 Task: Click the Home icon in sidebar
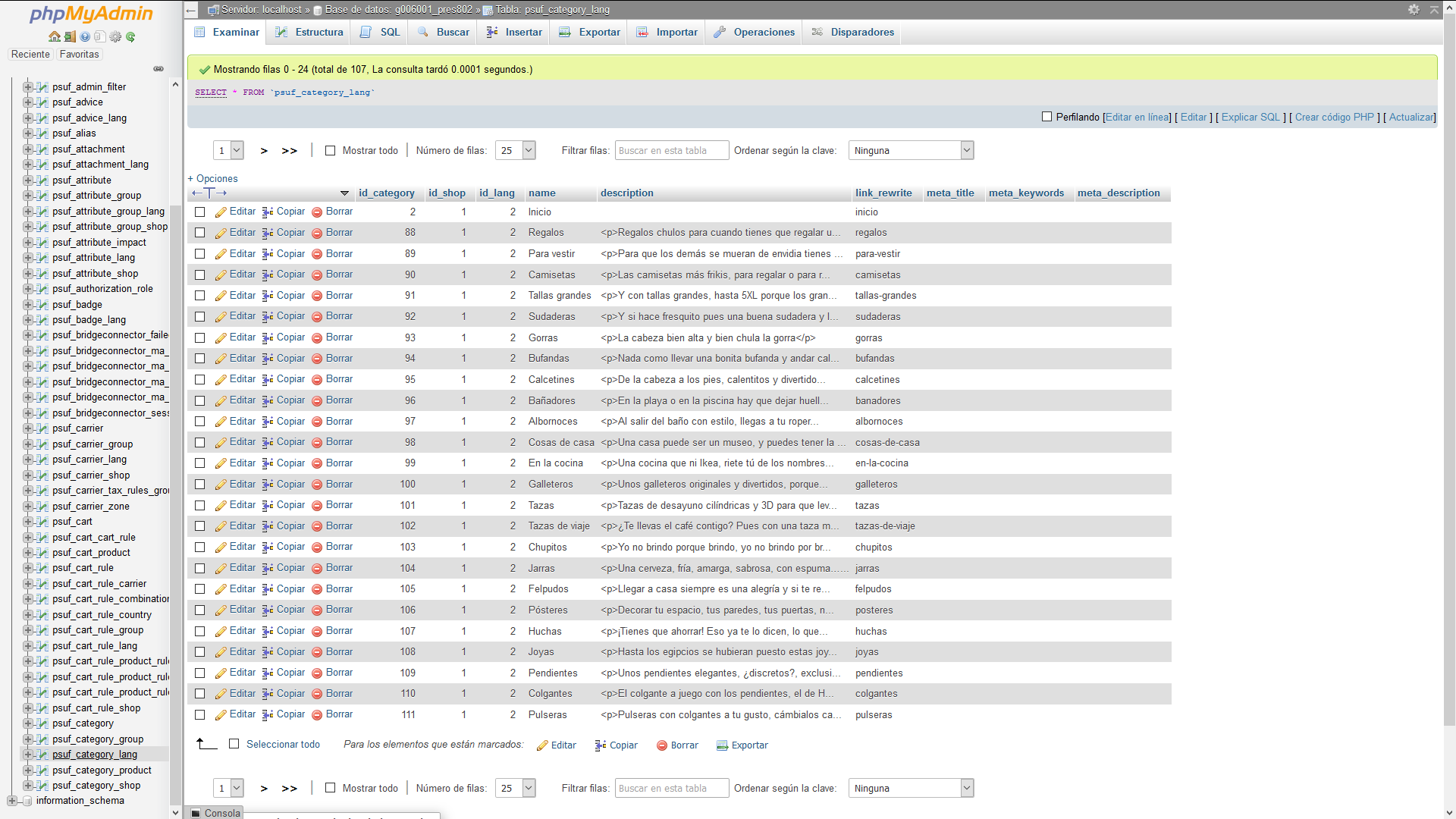pos(54,36)
